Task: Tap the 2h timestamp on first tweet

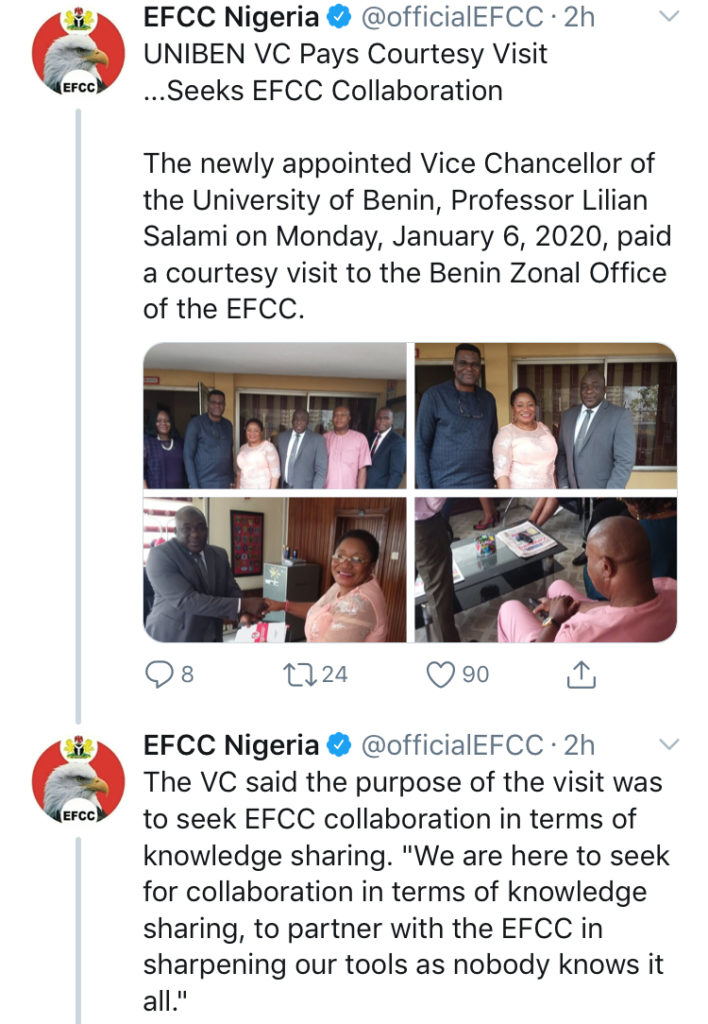Action: 580,18
